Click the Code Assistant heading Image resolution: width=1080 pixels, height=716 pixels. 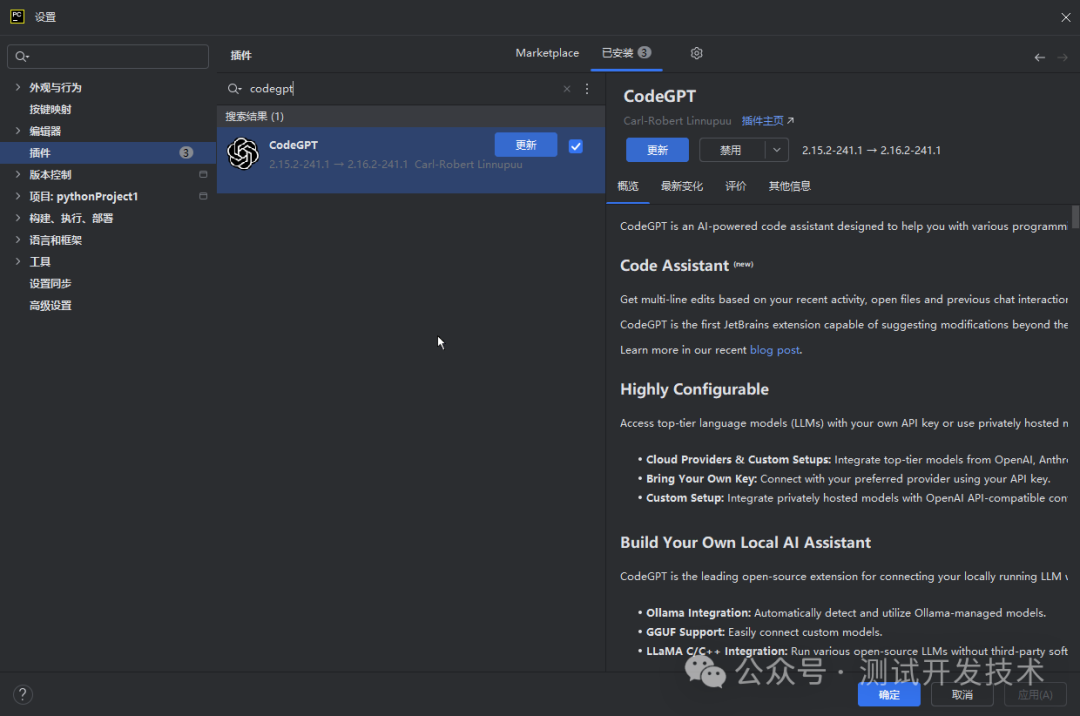(x=674, y=266)
